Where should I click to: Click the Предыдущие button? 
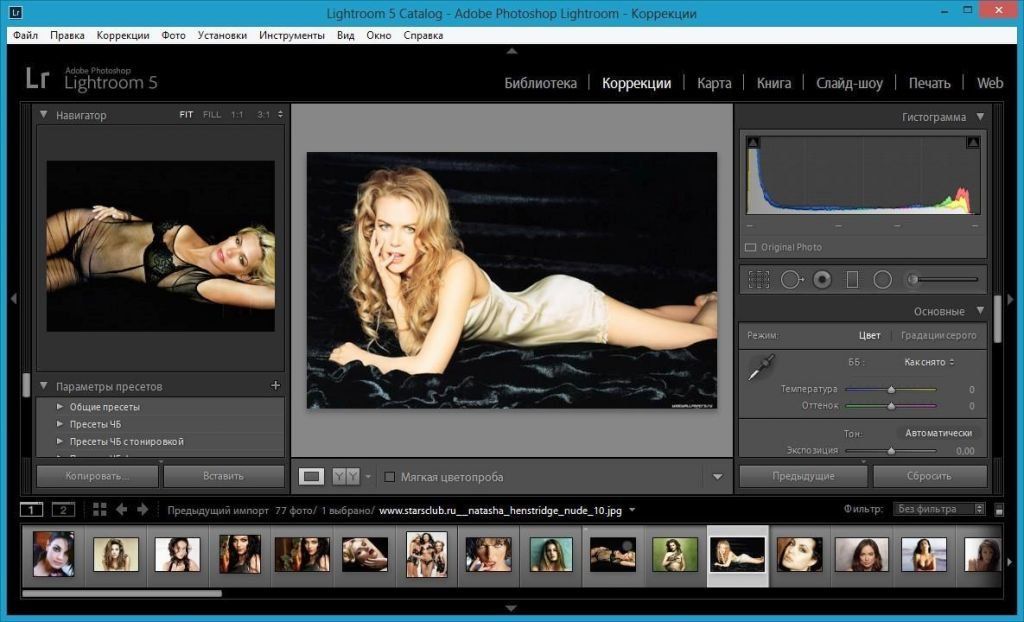(803, 476)
